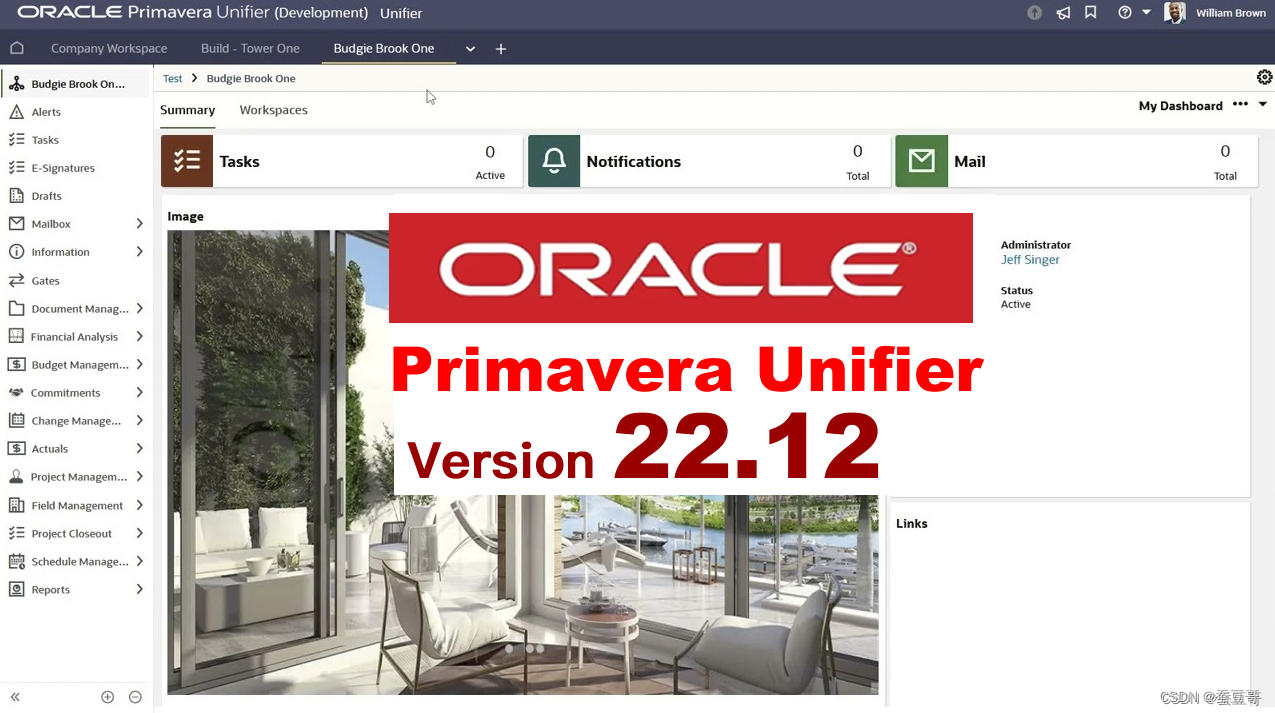Open the Build - Tower One tab
The image size is (1275, 713).
click(250, 47)
